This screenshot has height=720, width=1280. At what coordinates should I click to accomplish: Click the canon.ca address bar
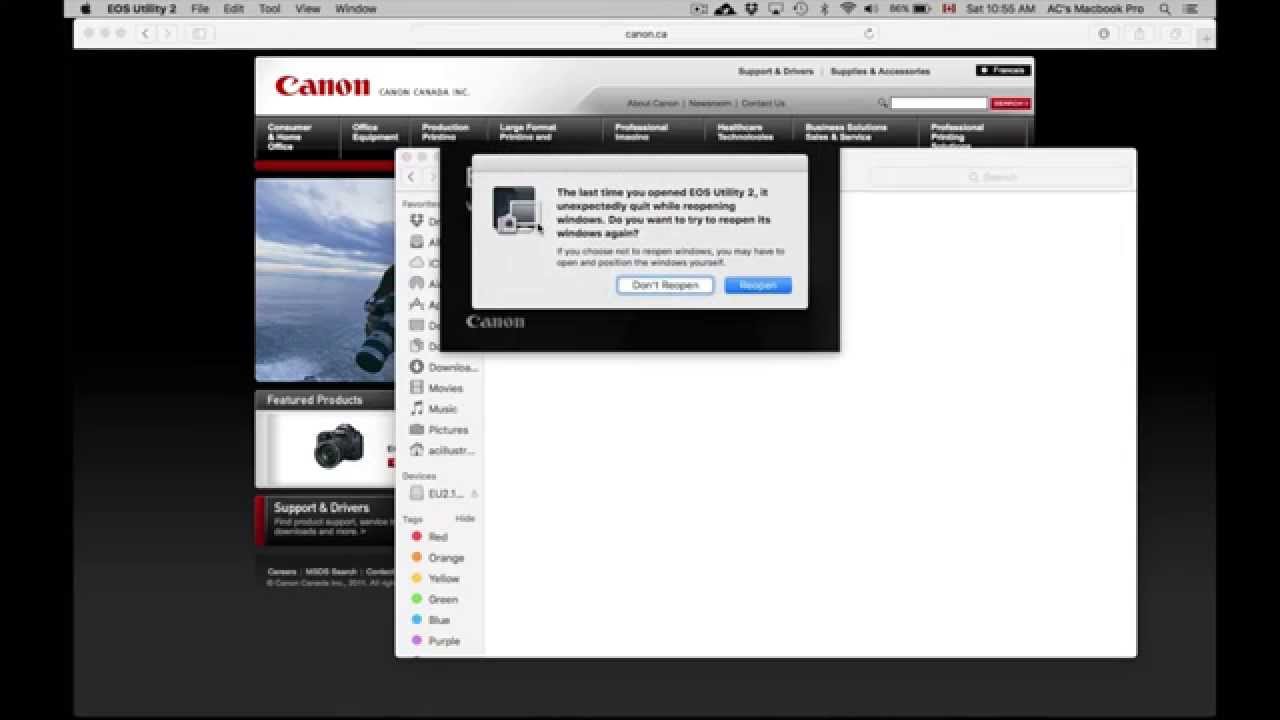click(646, 34)
